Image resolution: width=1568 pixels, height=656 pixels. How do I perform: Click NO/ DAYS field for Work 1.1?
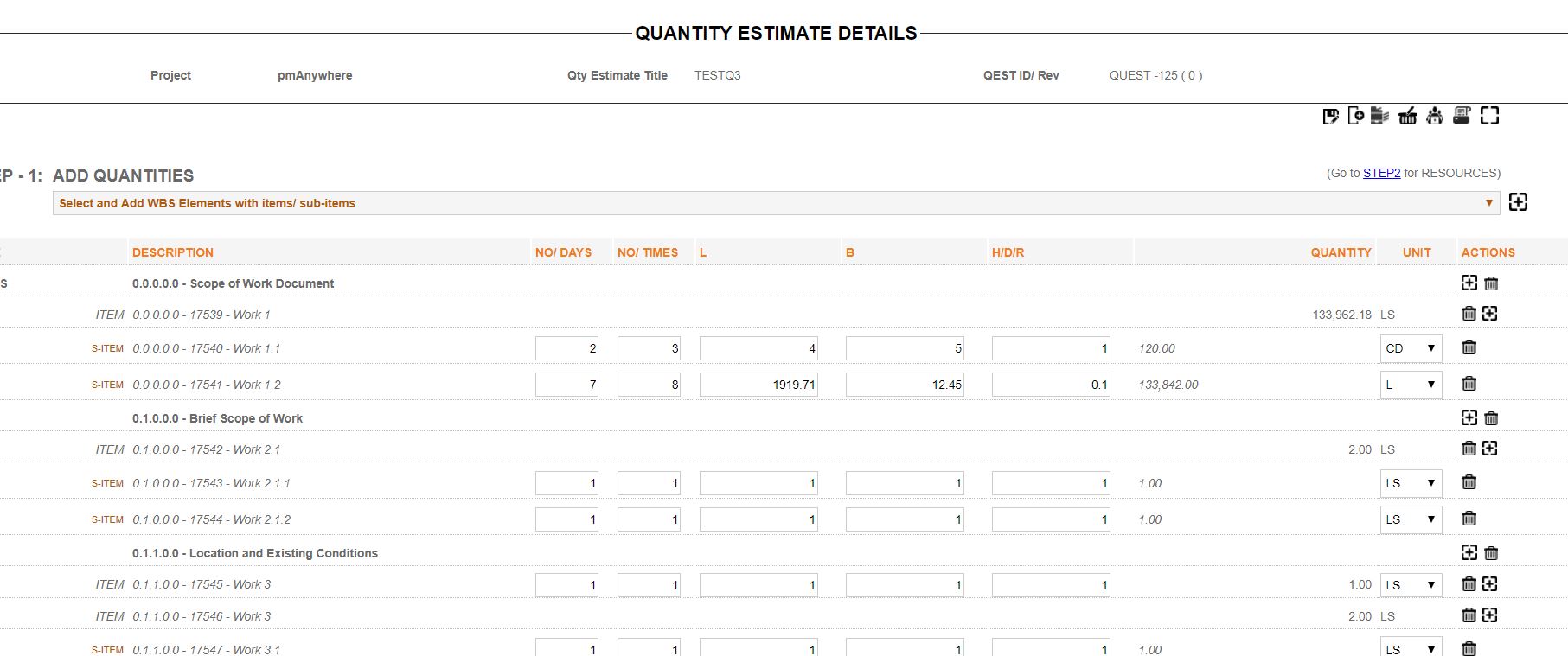(x=566, y=348)
